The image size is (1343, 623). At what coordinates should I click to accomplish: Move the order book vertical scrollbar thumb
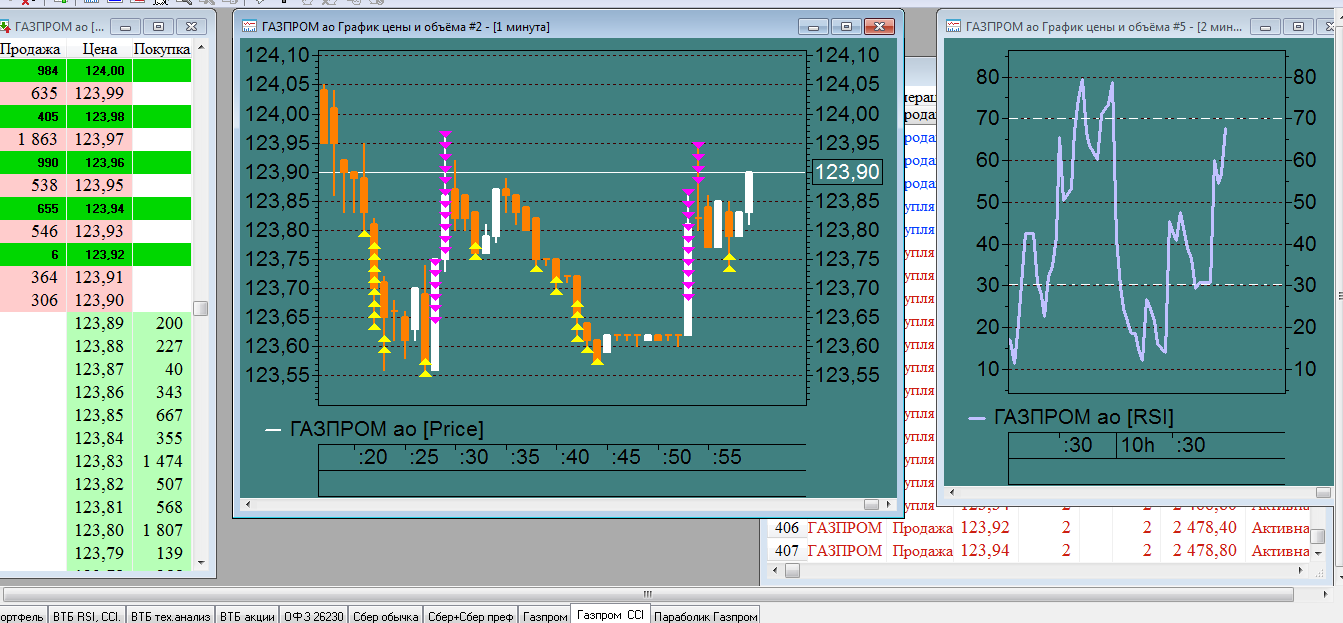pos(200,308)
